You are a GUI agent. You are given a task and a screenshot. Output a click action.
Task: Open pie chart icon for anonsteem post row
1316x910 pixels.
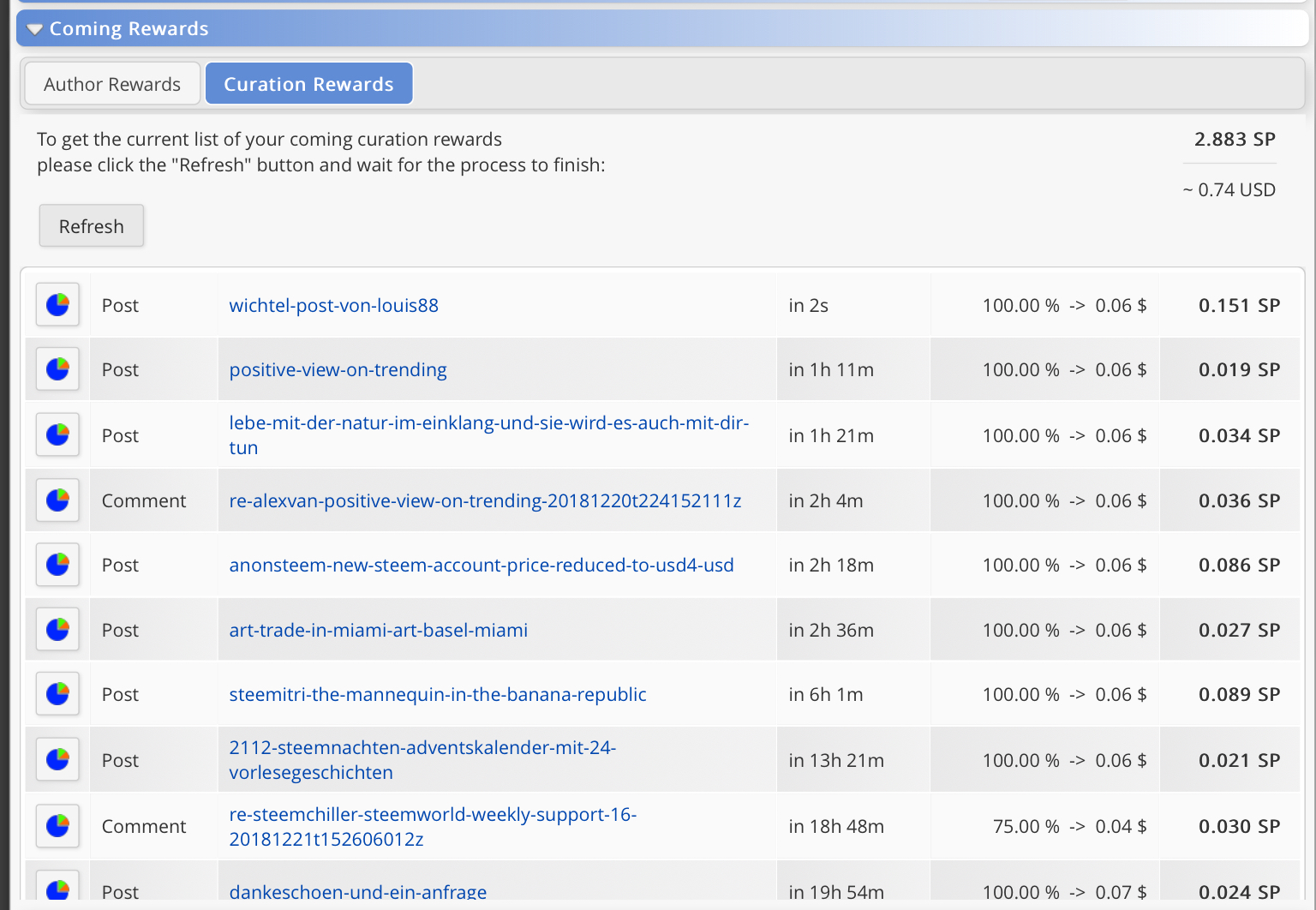pyautogui.click(x=57, y=564)
